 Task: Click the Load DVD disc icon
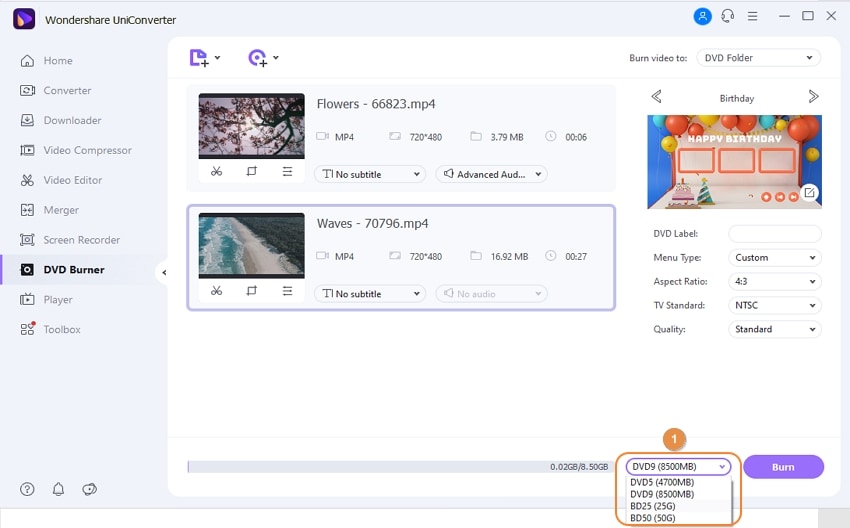257,57
